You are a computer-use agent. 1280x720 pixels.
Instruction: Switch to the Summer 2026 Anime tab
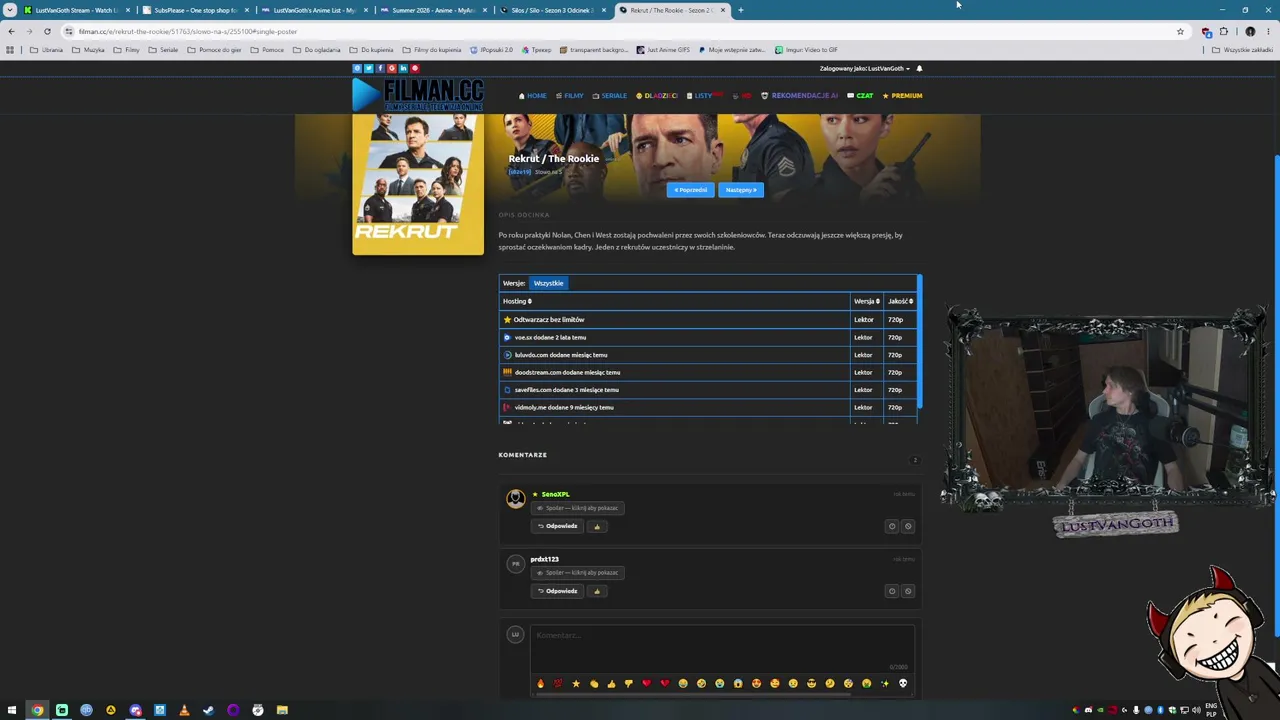pyautogui.click(x=431, y=10)
